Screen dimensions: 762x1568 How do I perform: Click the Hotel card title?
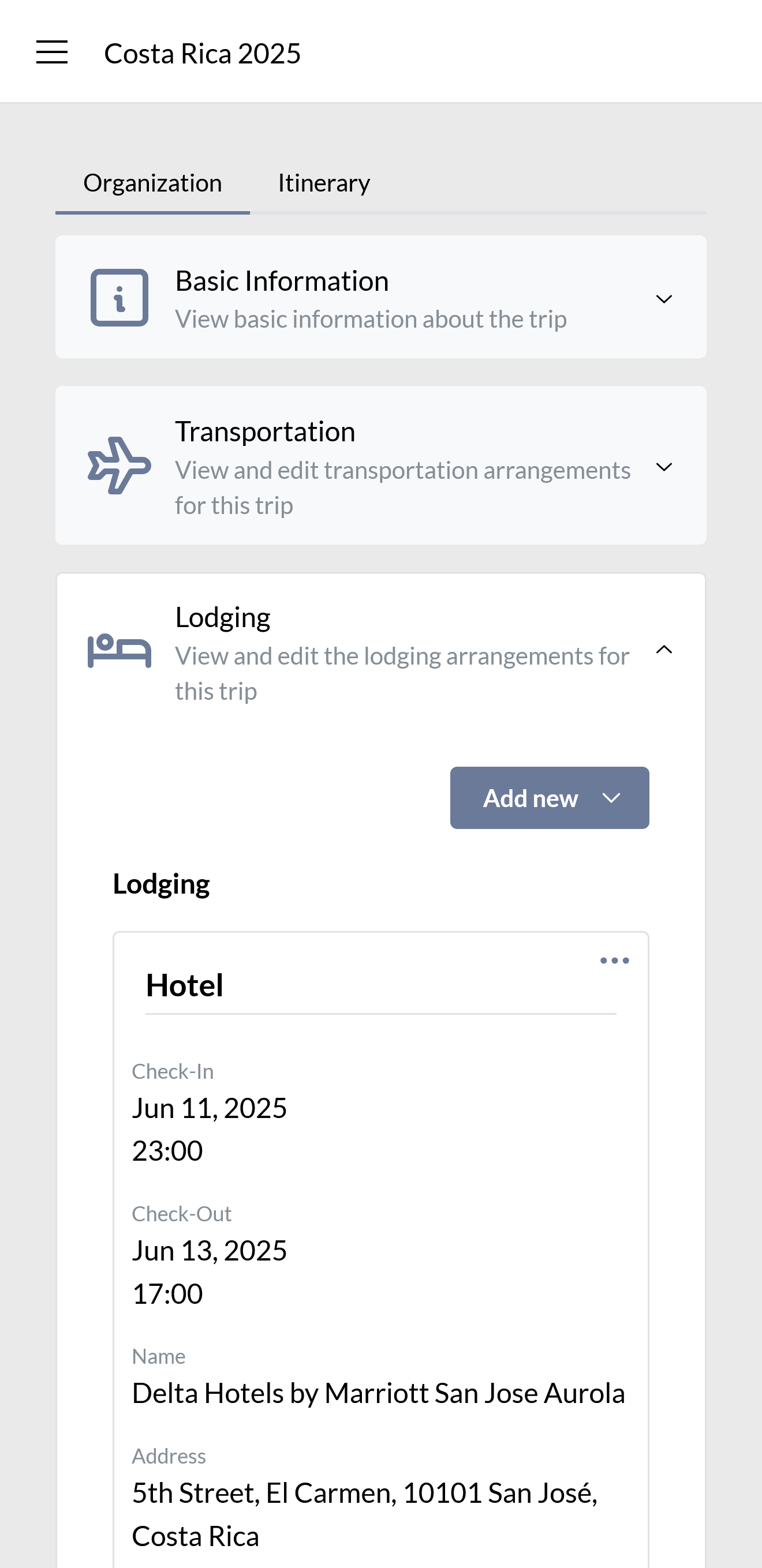tap(184, 985)
